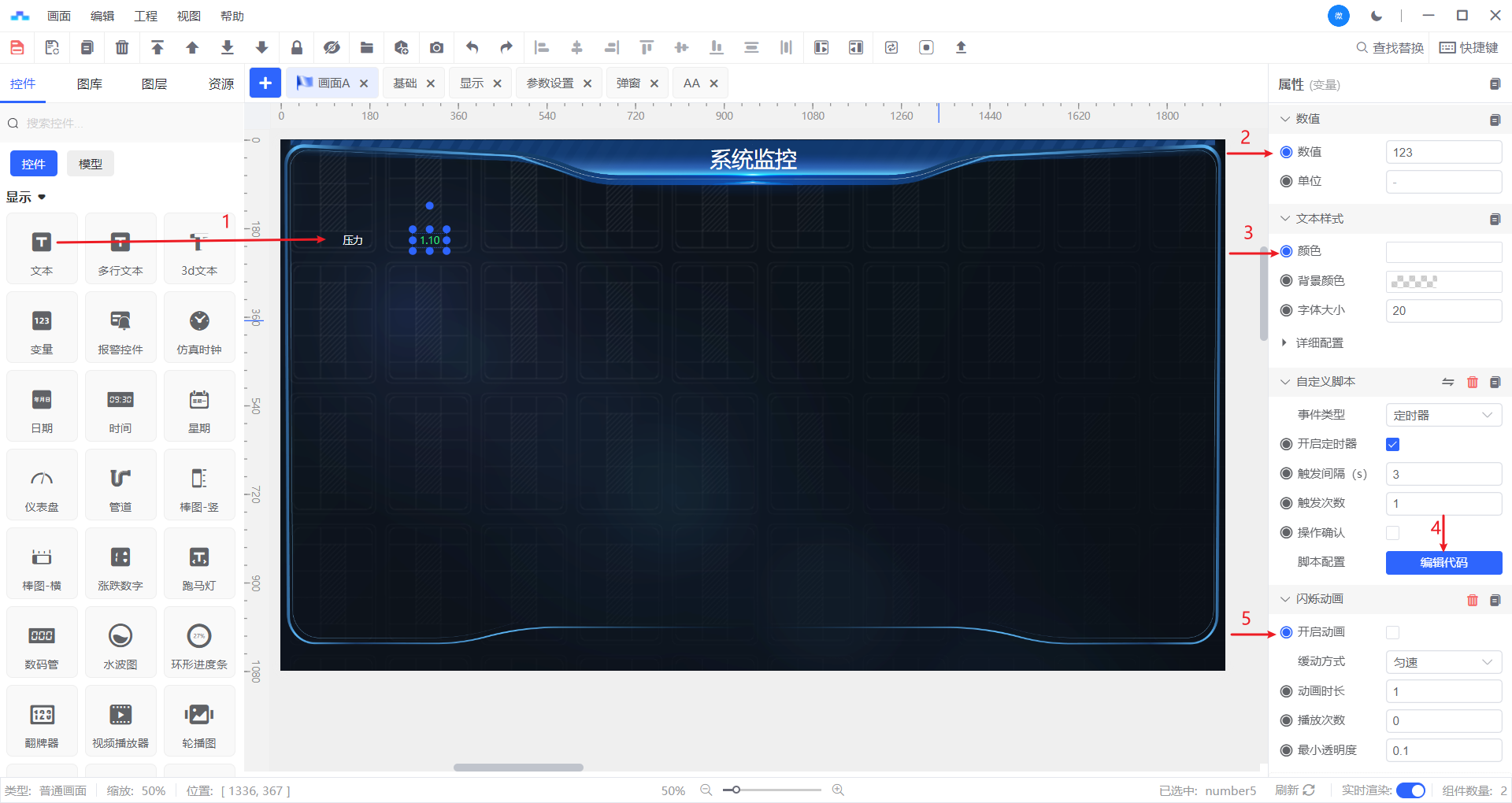Click the camera screenshot icon
The image size is (1512, 803).
pyautogui.click(x=436, y=47)
